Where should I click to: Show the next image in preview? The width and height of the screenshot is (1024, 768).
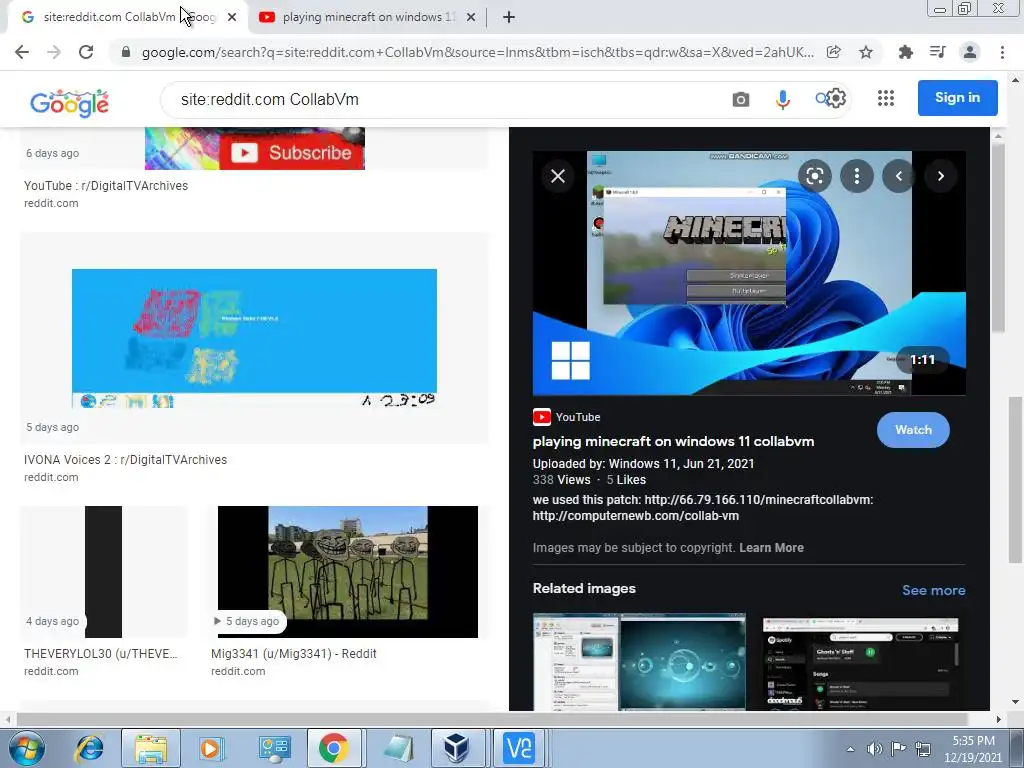tap(940, 176)
